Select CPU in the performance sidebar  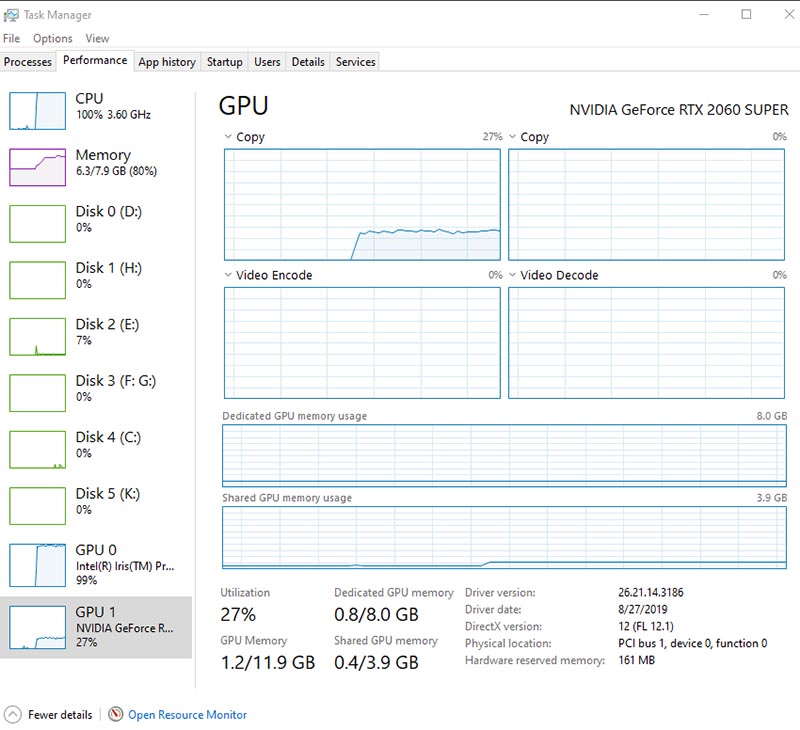click(97, 111)
